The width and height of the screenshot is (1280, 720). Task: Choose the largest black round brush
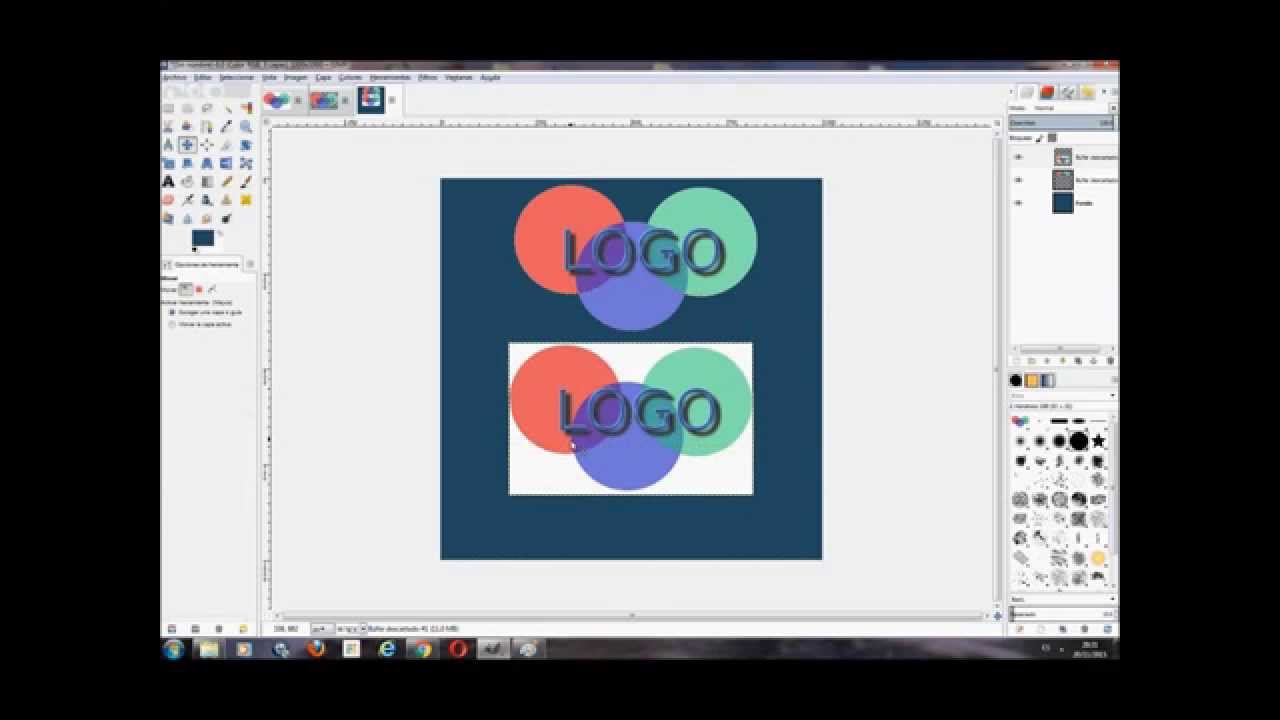coord(1078,441)
